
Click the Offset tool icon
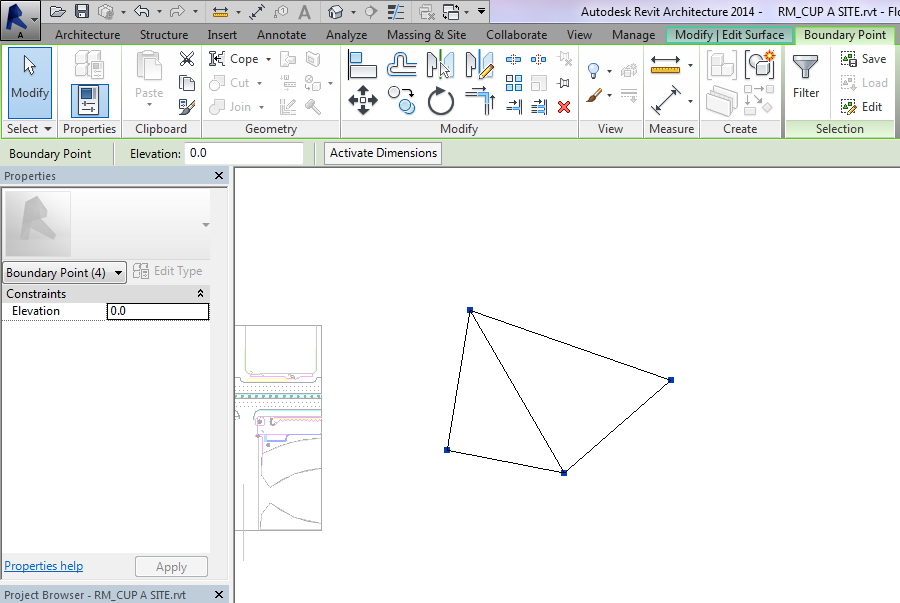(x=402, y=66)
